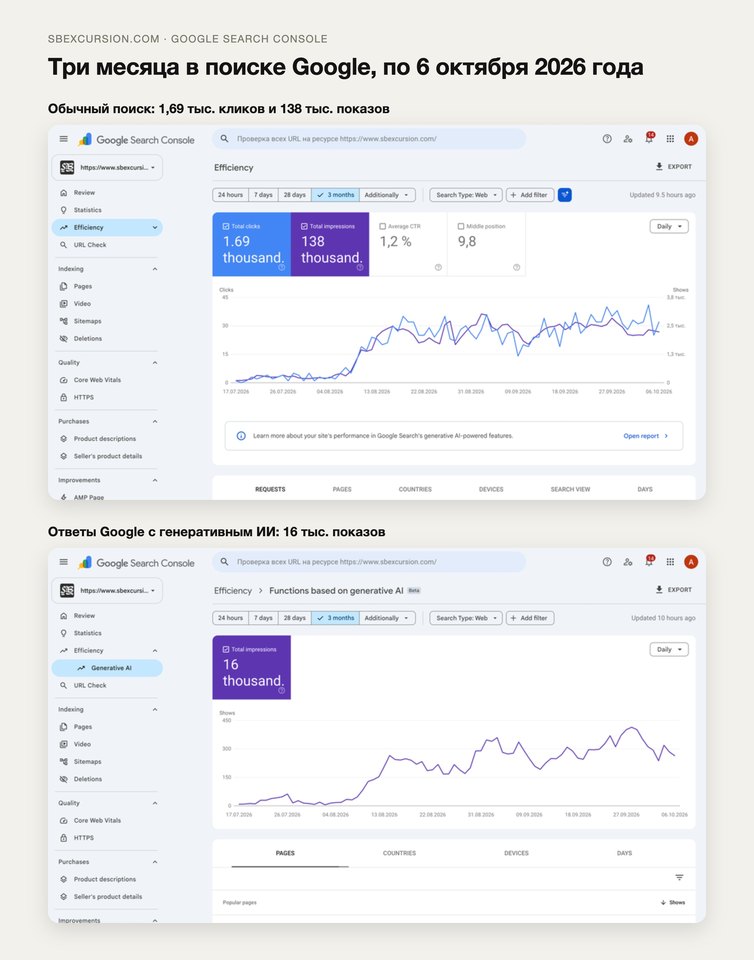Open account avatar A in the Generative AI window
Image resolution: width=754 pixels, height=960 pixels.
click(691, 562)
